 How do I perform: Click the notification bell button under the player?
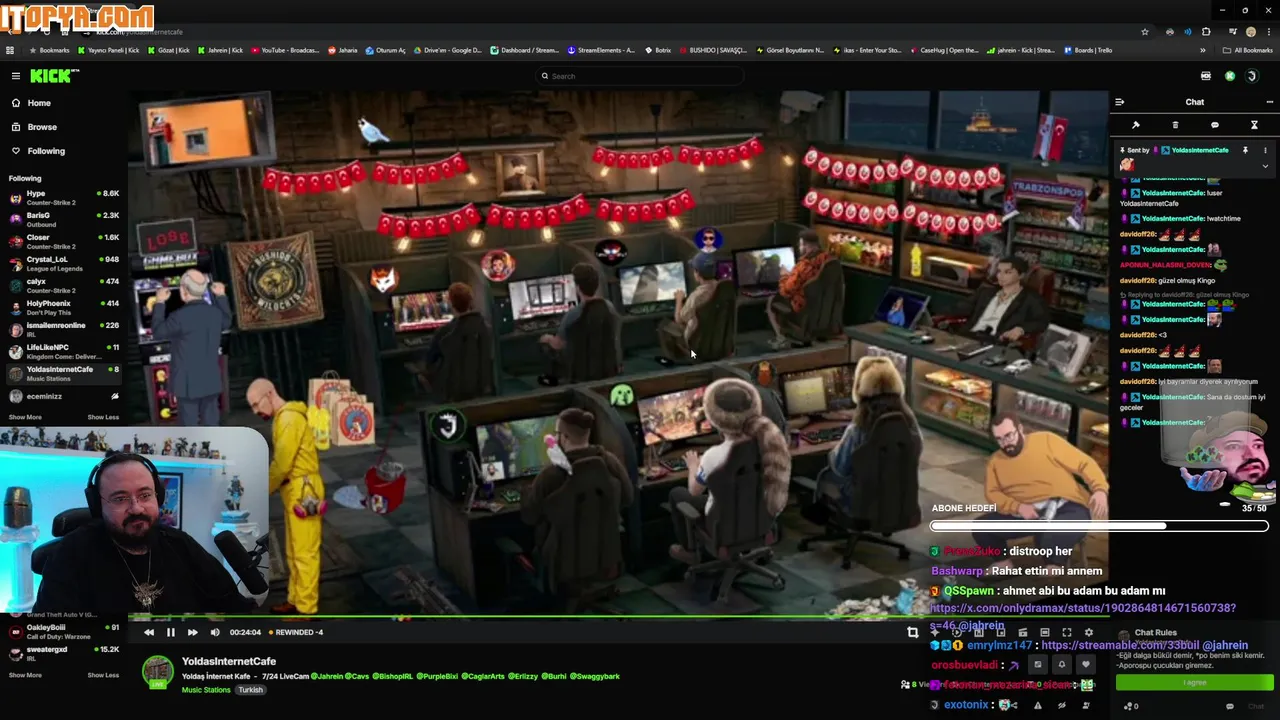[1062, 664]
